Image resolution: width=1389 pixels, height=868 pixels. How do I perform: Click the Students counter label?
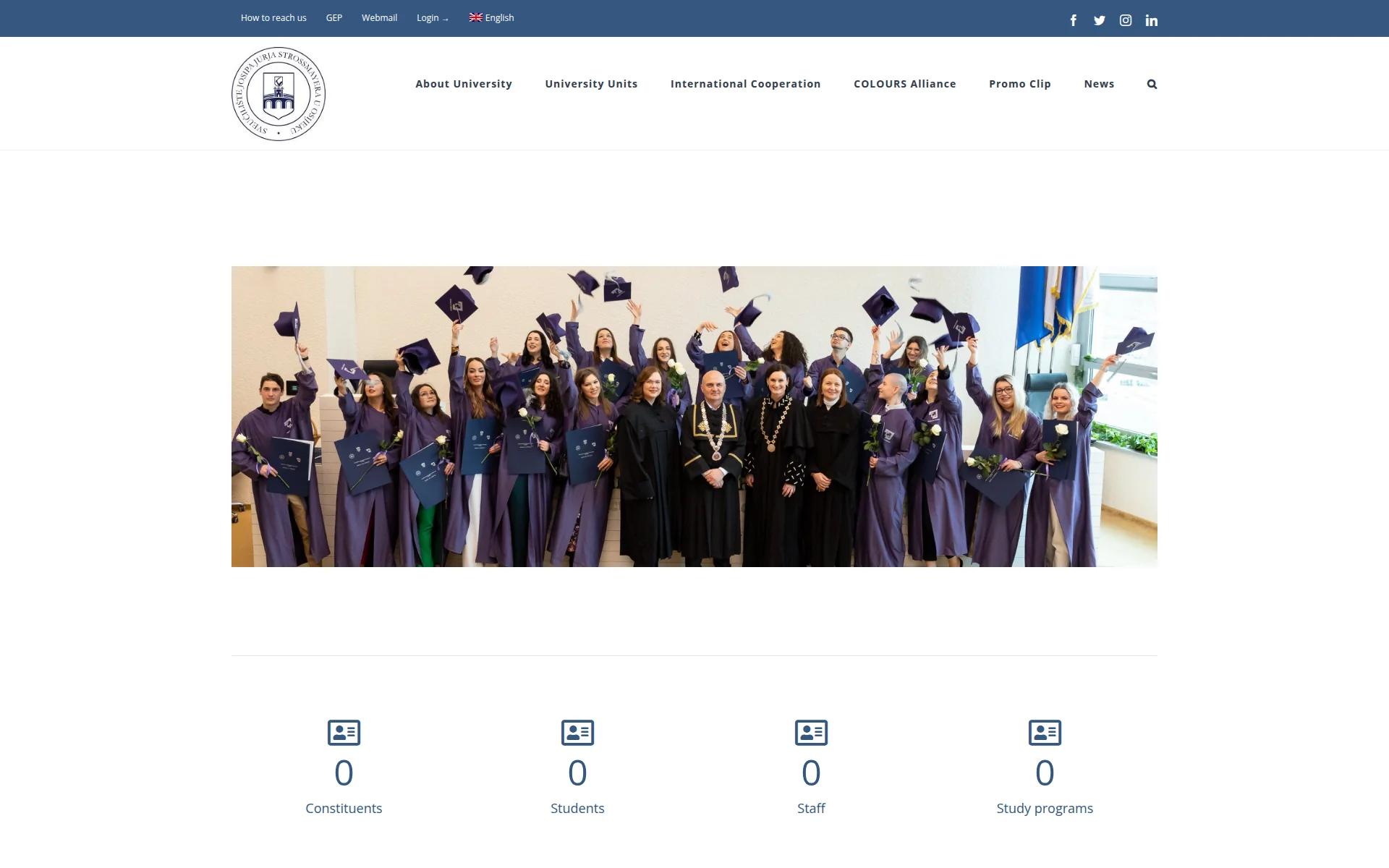coord(577,808)
